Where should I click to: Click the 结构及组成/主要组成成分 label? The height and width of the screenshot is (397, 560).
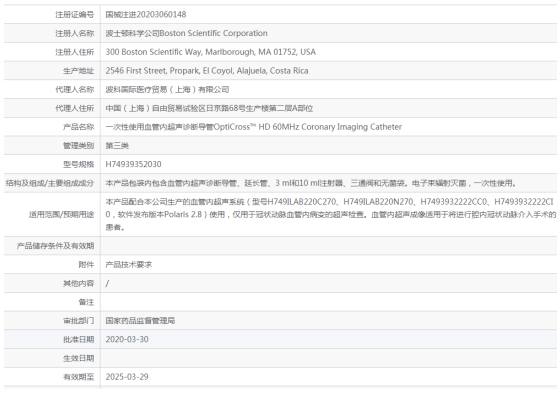50,183
